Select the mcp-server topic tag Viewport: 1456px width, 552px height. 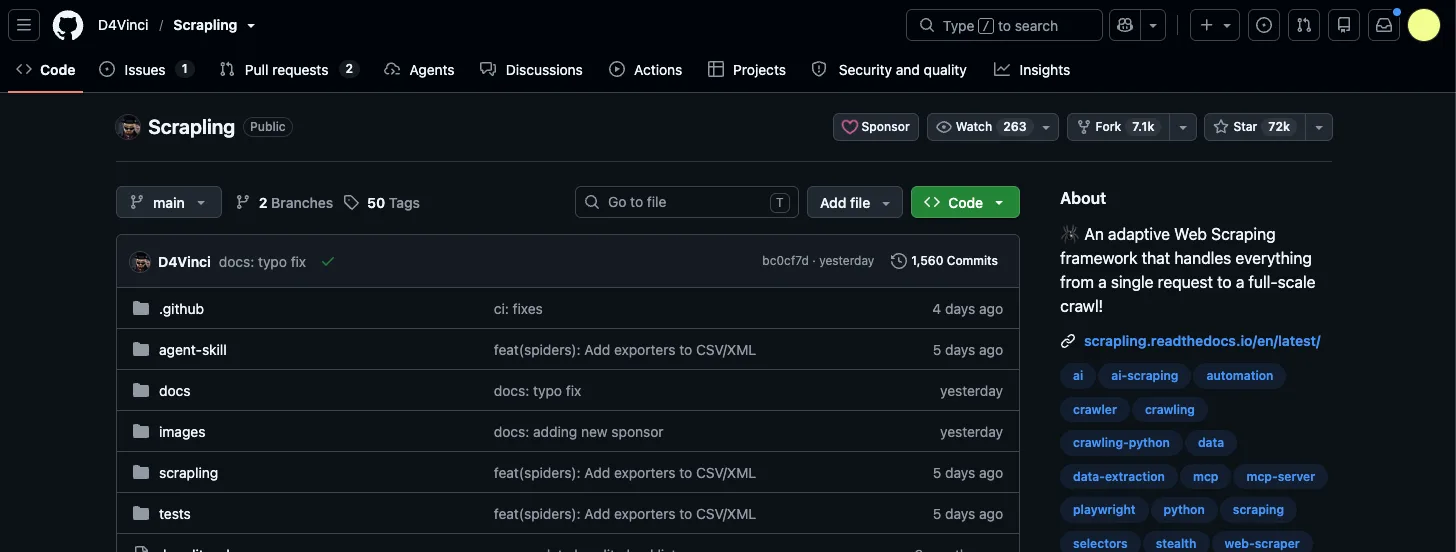[1280, 477]
